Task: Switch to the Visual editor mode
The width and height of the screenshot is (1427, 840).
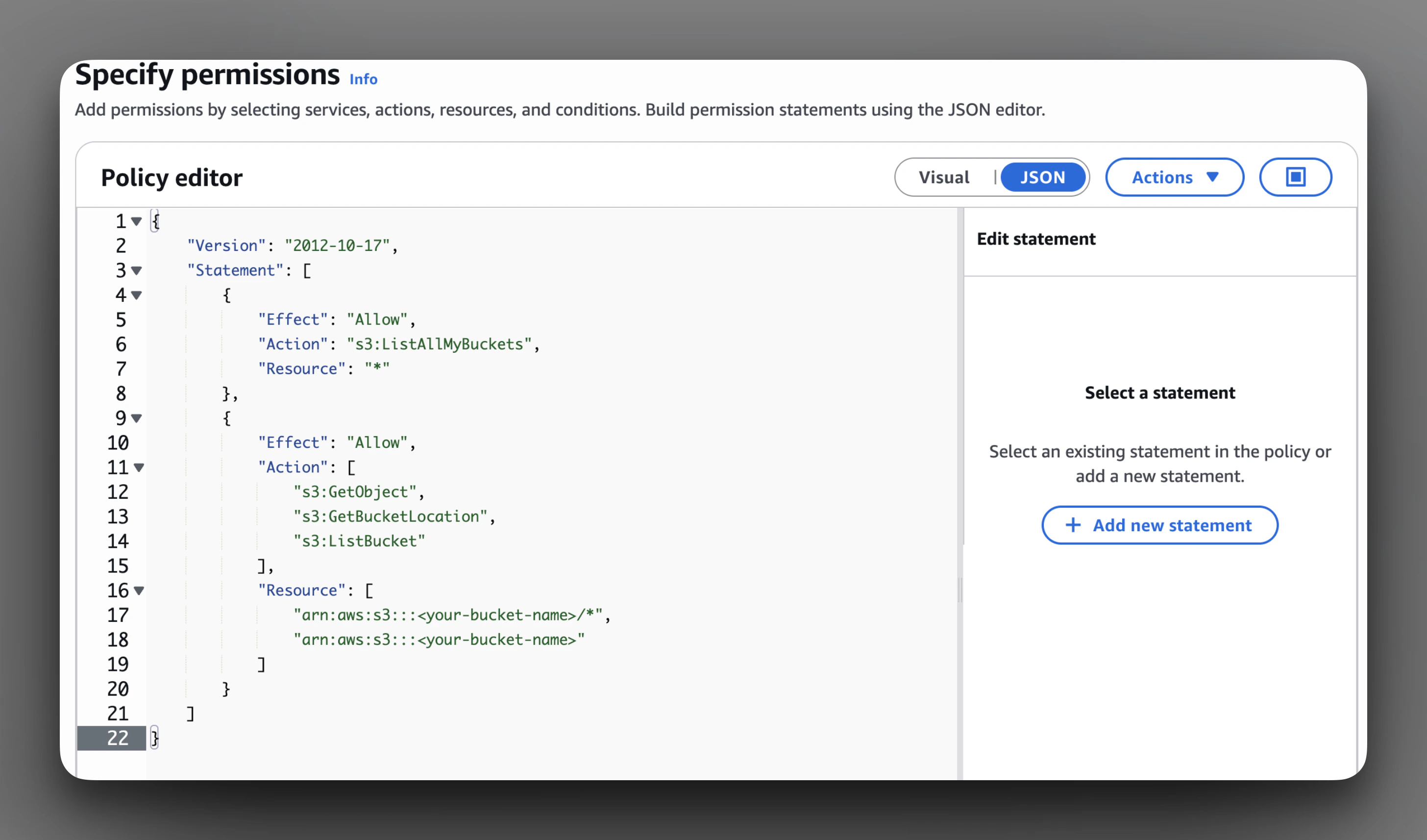Action: click(944, 177)
